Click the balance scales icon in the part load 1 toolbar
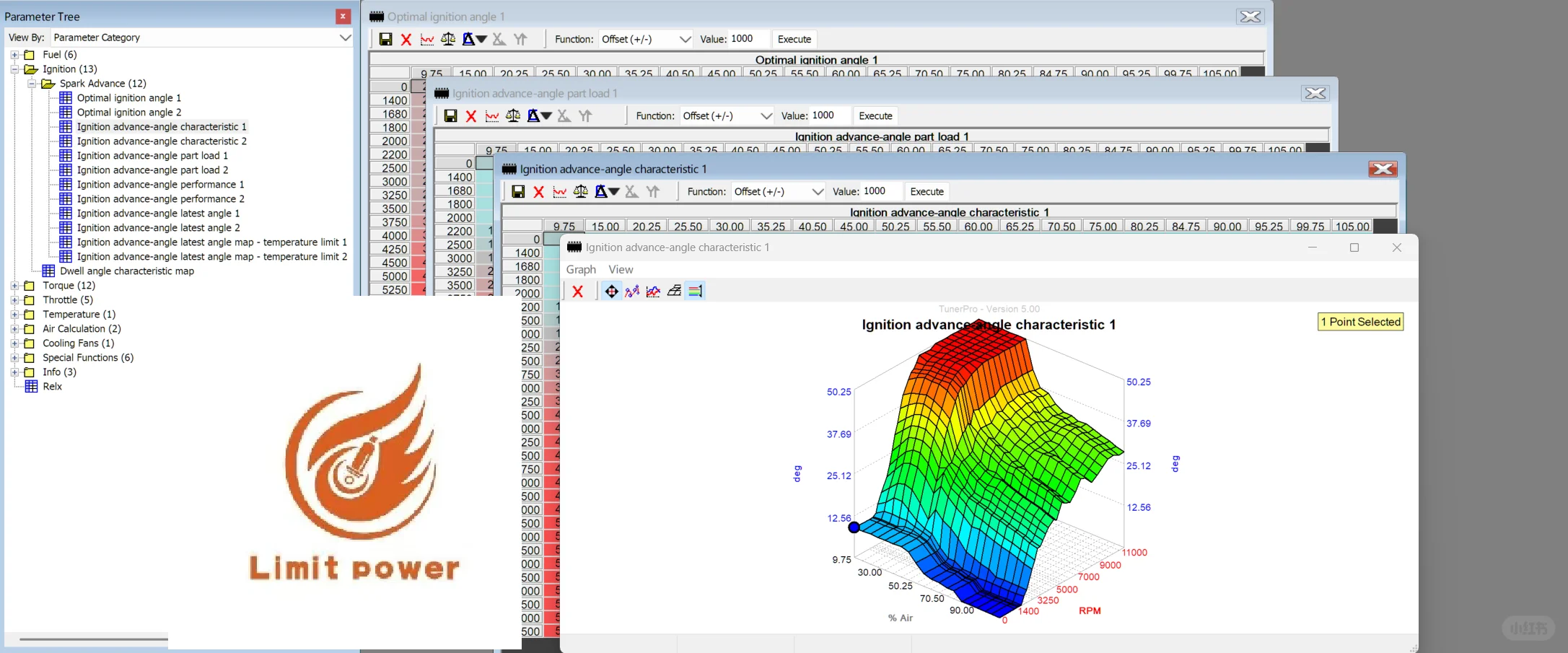The height and width of the screenshot is (653, 1568). pos(513,115)
